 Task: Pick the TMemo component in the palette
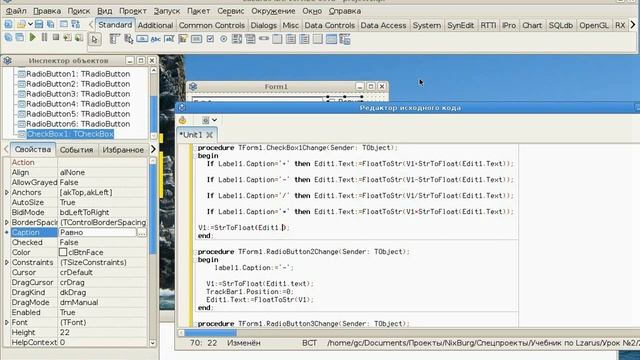tap(183, 39)
